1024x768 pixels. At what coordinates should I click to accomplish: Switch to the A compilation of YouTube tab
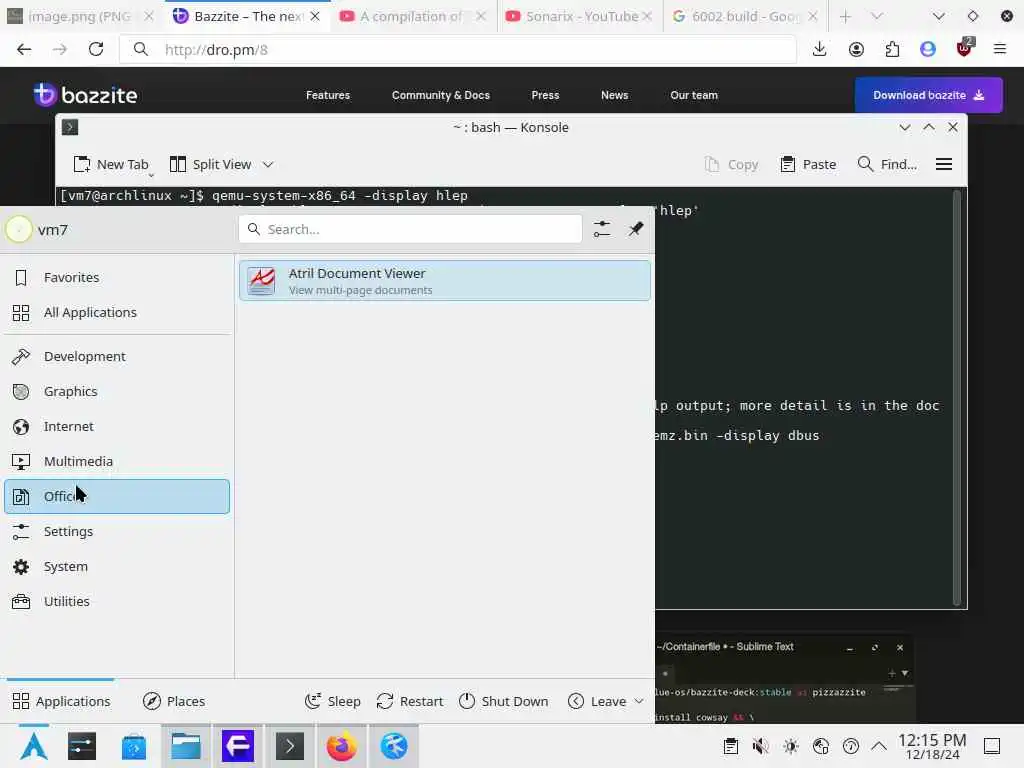[x=413, y=16]
